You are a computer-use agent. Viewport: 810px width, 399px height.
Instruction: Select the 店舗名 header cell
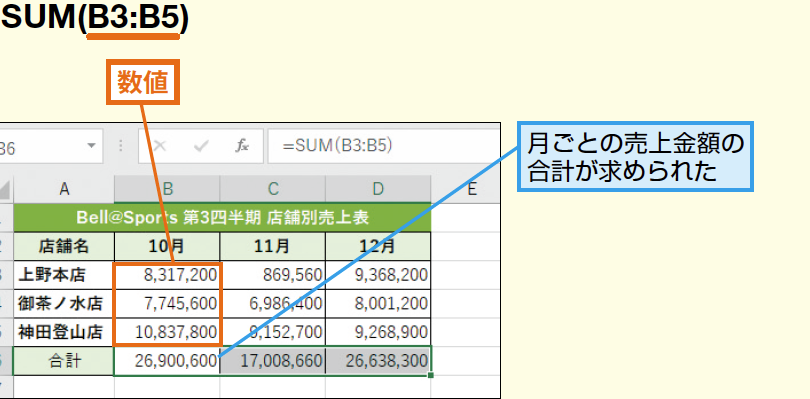[64, 247]
